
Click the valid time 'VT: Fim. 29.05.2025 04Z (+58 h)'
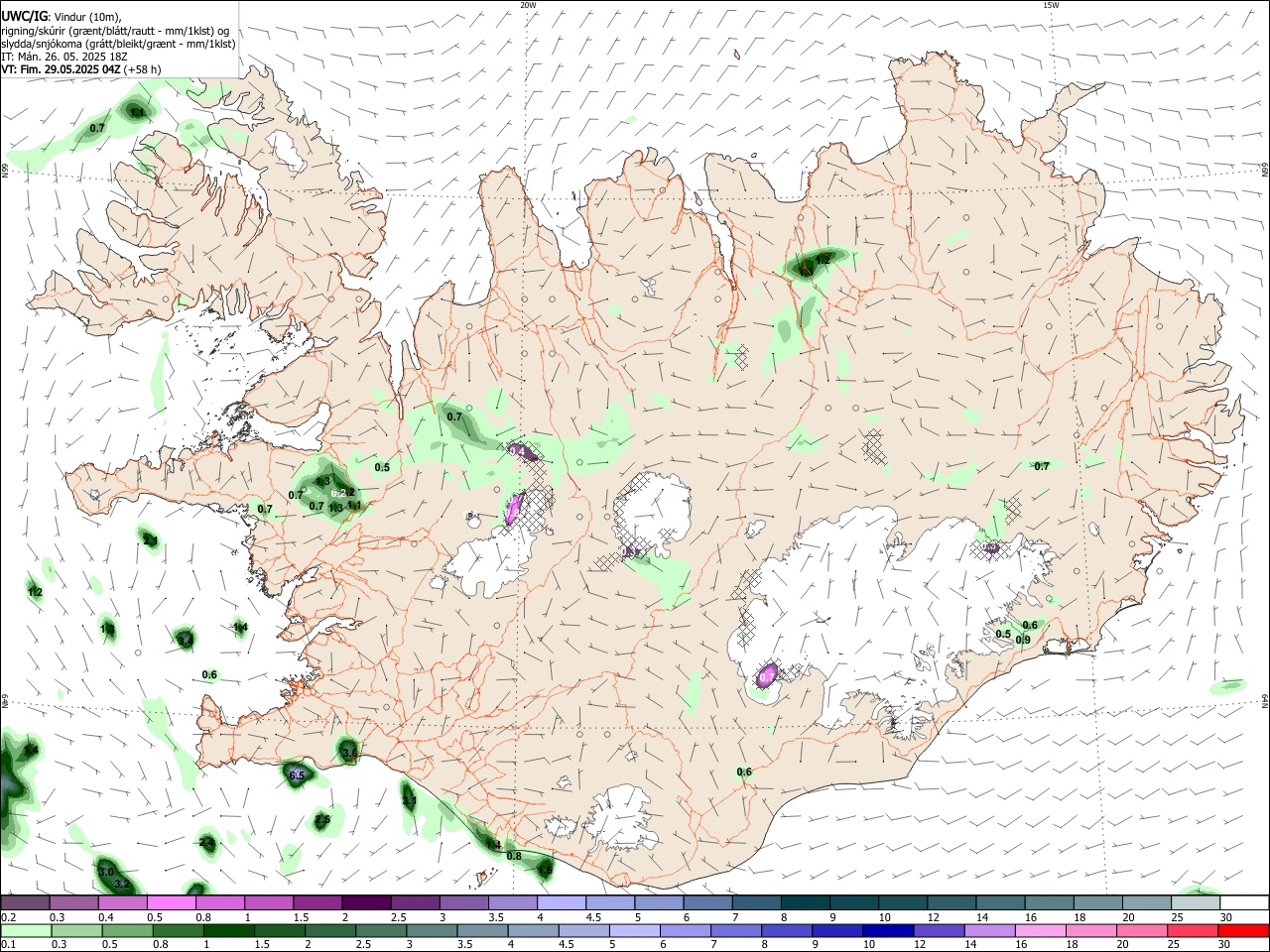tap(80, 69)
